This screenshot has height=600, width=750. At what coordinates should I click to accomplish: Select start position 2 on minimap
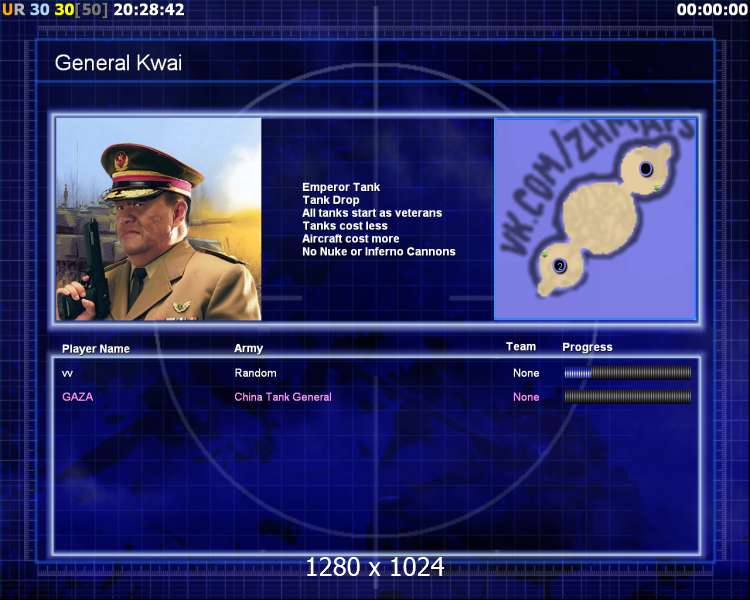pos(560,266)
